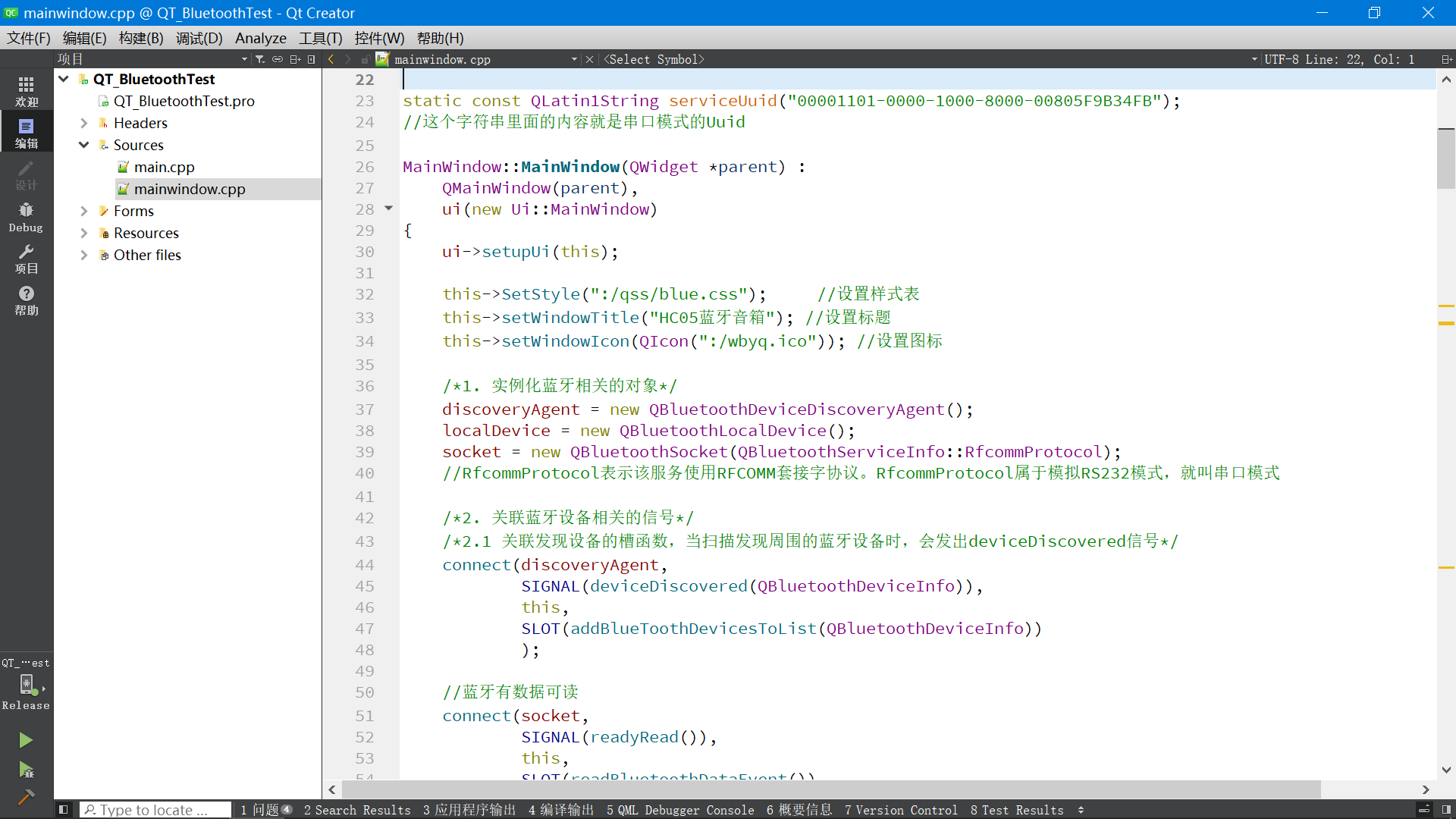Expand the Headers folder
Image resolution: width=1456 pixels, height=819 pixels.
(83, 123)
